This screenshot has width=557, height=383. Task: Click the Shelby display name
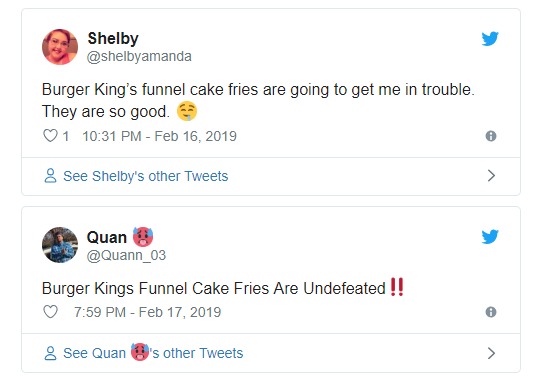pyautogui.click(x=113, y=38)
